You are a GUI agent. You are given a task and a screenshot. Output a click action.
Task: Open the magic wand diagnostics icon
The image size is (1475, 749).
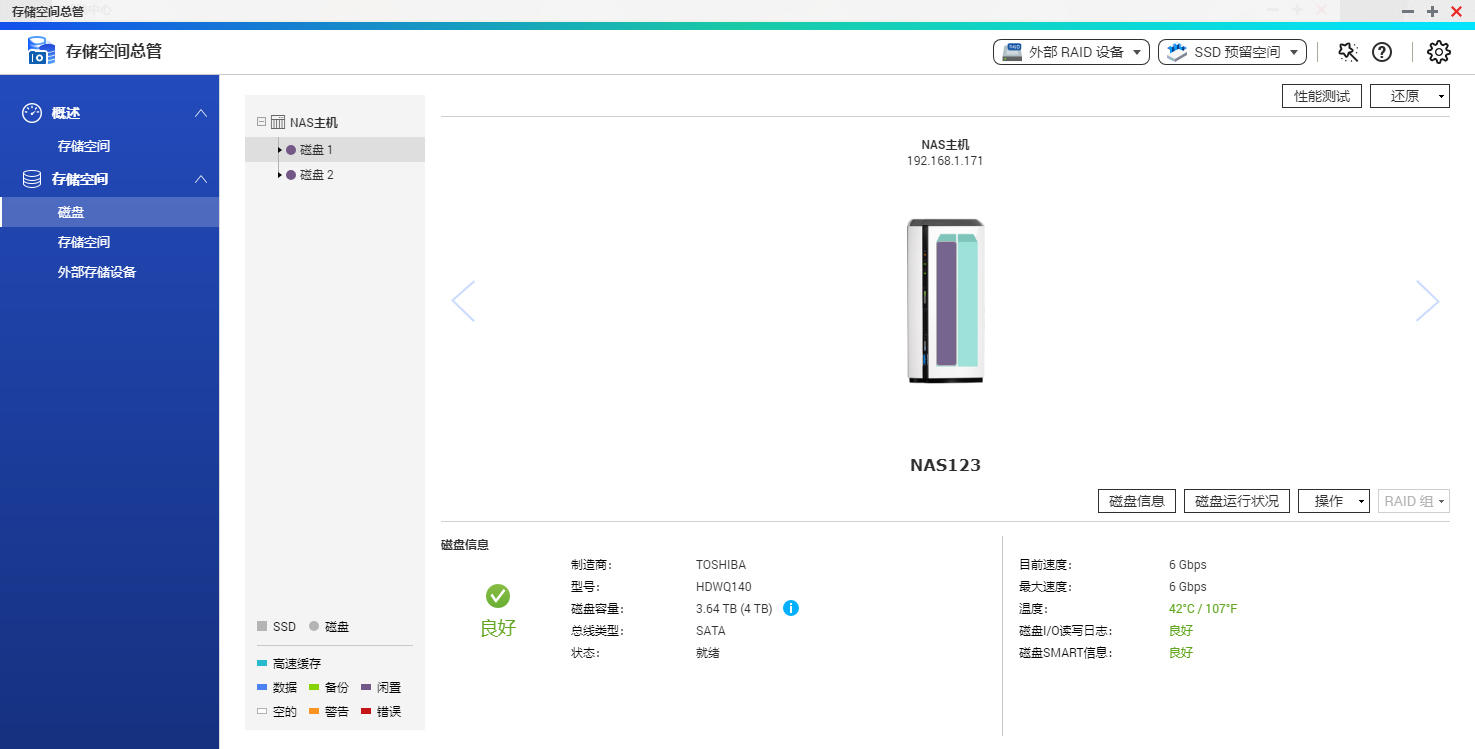coord(1347,51)
